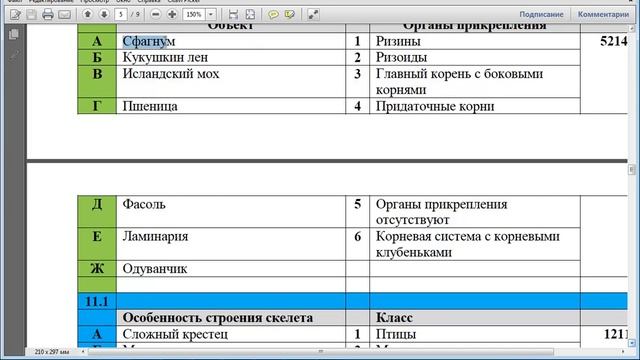Click number 6 beside Корневая система
The image size is (640, 360).
[358, 236]
